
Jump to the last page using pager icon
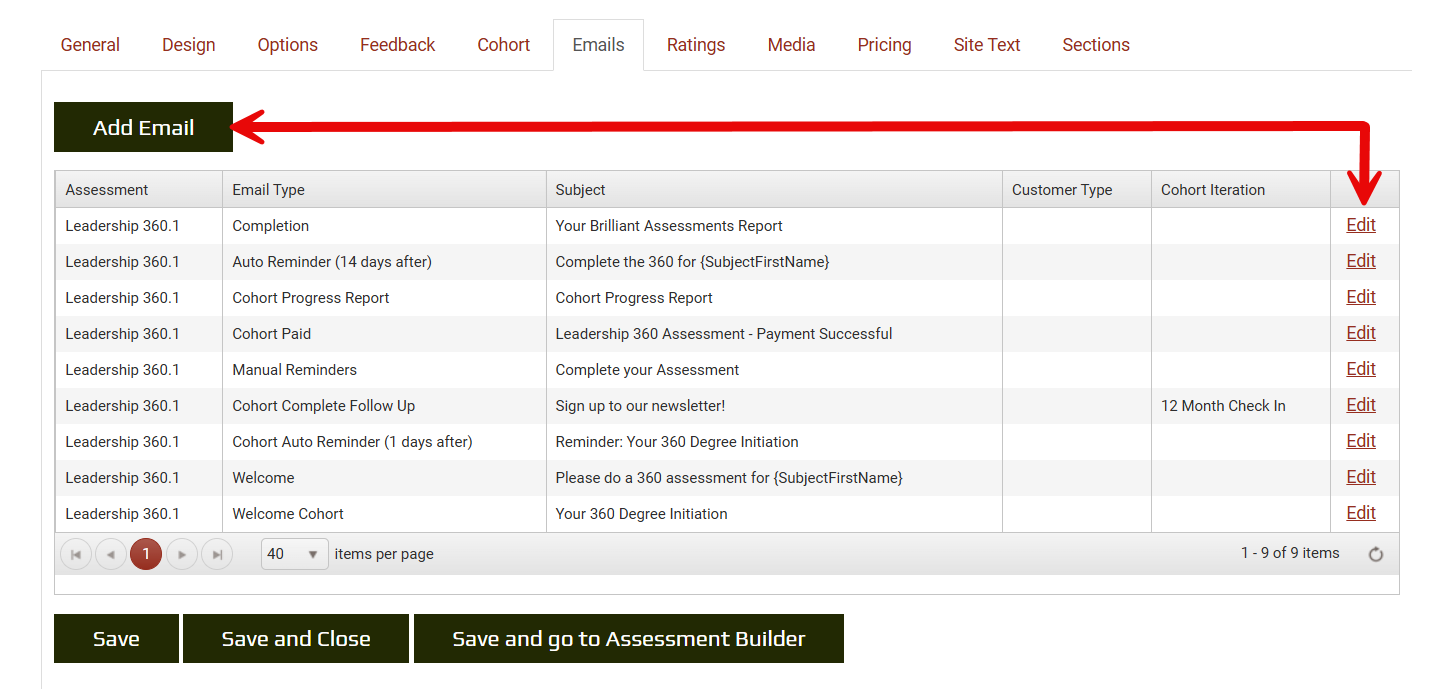216,553
